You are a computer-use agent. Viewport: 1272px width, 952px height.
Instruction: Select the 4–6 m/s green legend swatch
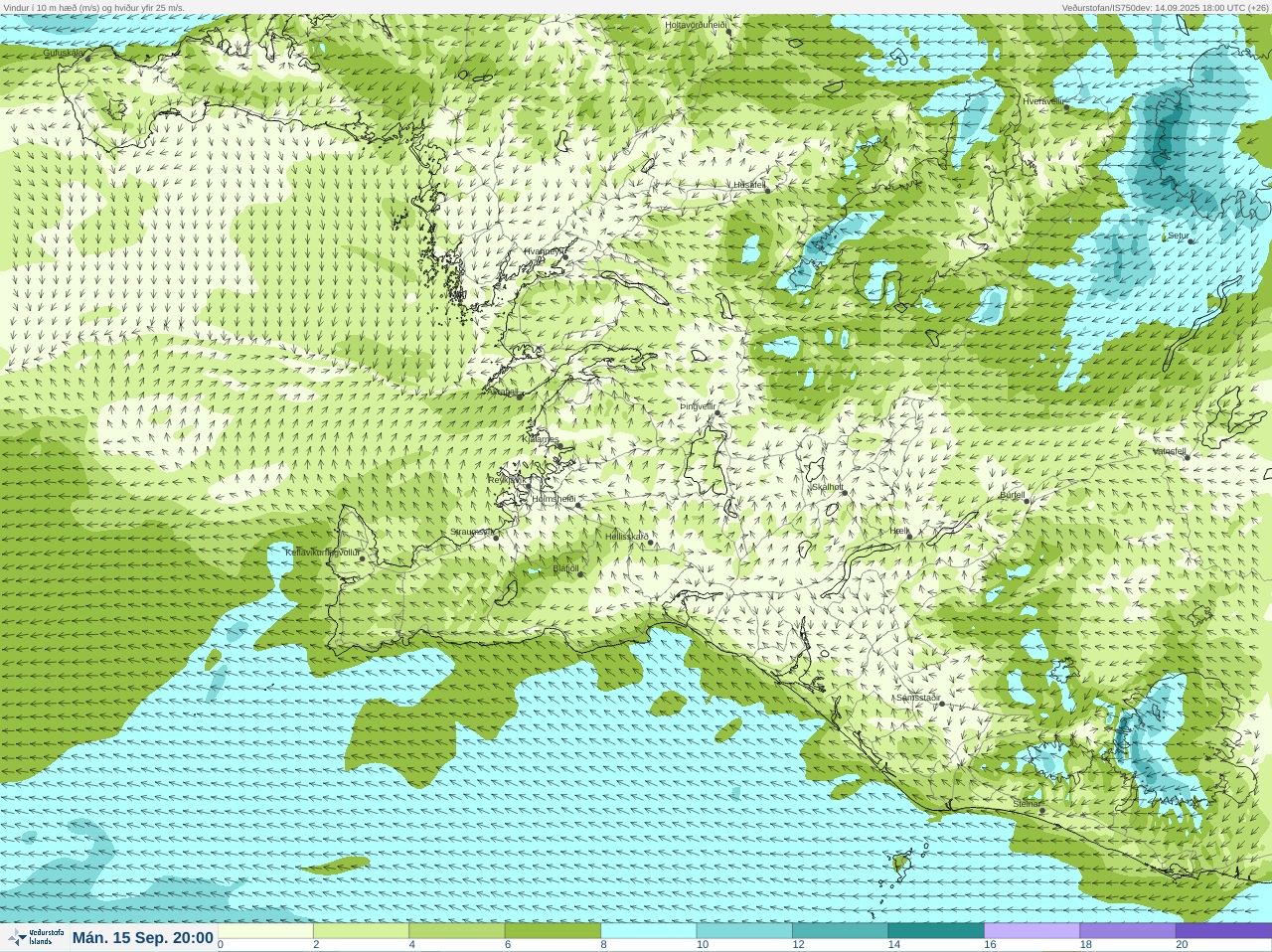[456, 930]
